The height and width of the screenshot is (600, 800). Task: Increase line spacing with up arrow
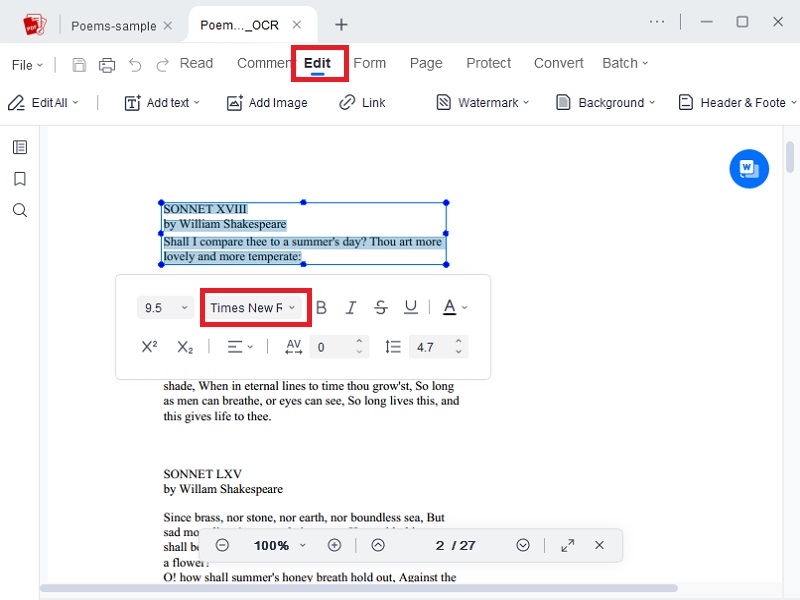tap(459, 341)
